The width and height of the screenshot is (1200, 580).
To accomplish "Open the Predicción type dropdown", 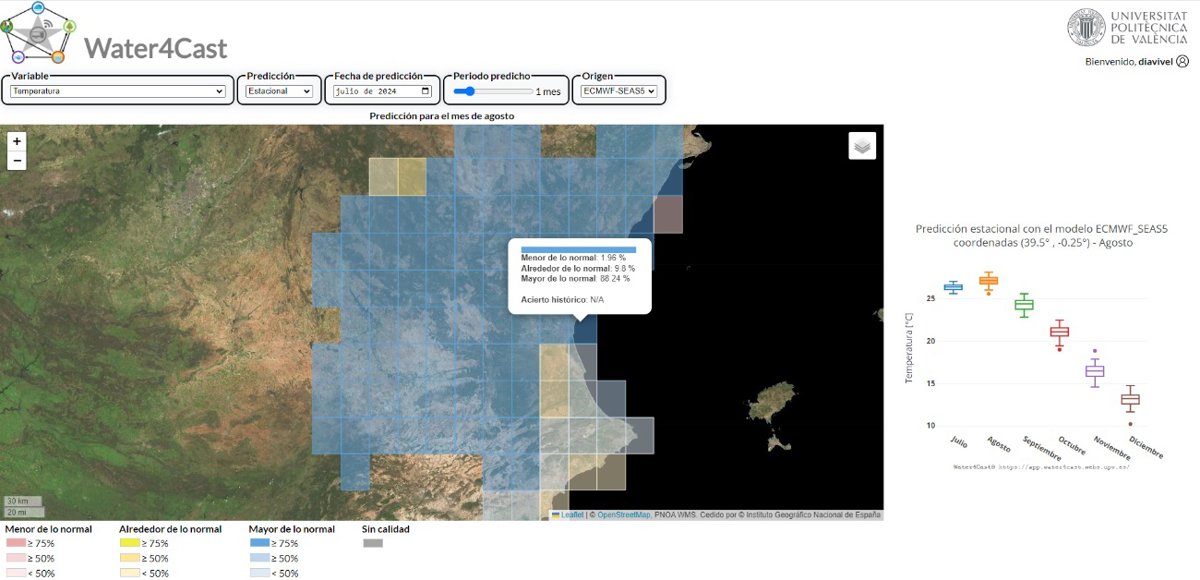I will 280,91.
